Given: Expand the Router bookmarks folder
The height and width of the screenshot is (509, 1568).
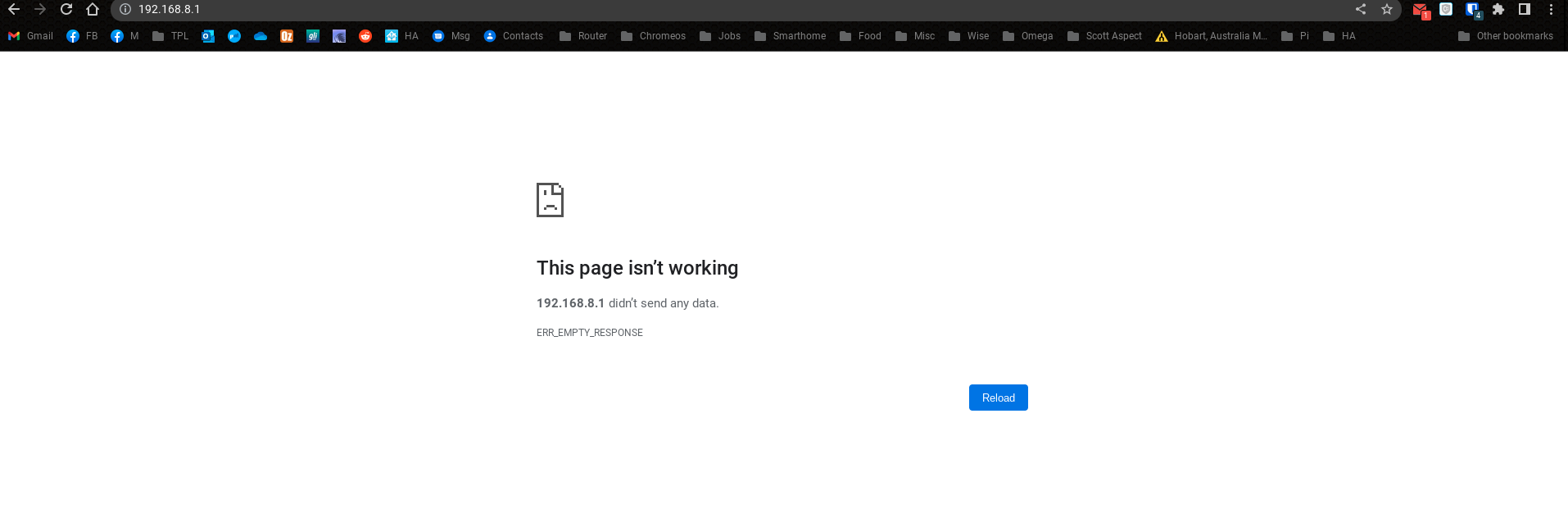Looking at the screenshot, I should (582, 36).
